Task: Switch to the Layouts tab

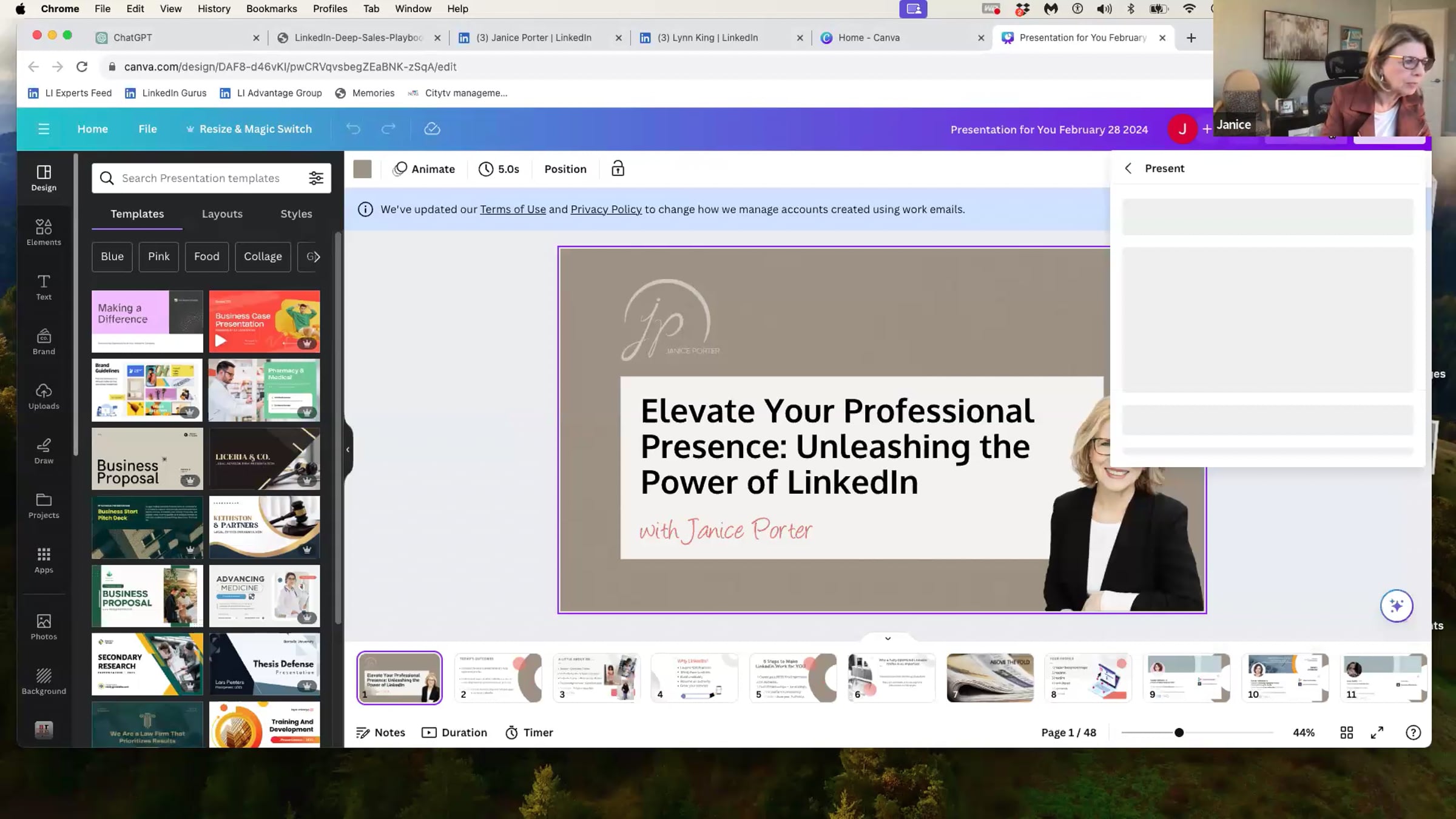Action: [x=222, y=214]
